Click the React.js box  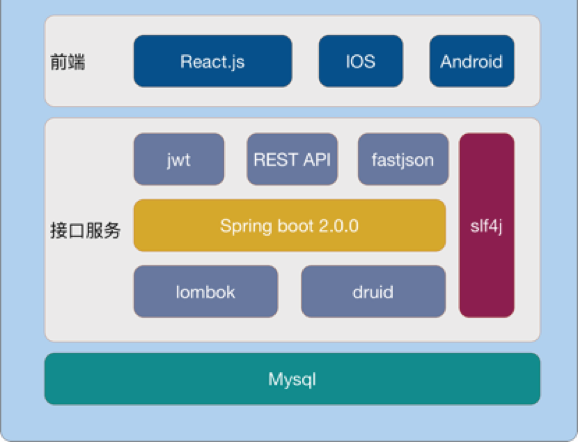coord(213,61)
